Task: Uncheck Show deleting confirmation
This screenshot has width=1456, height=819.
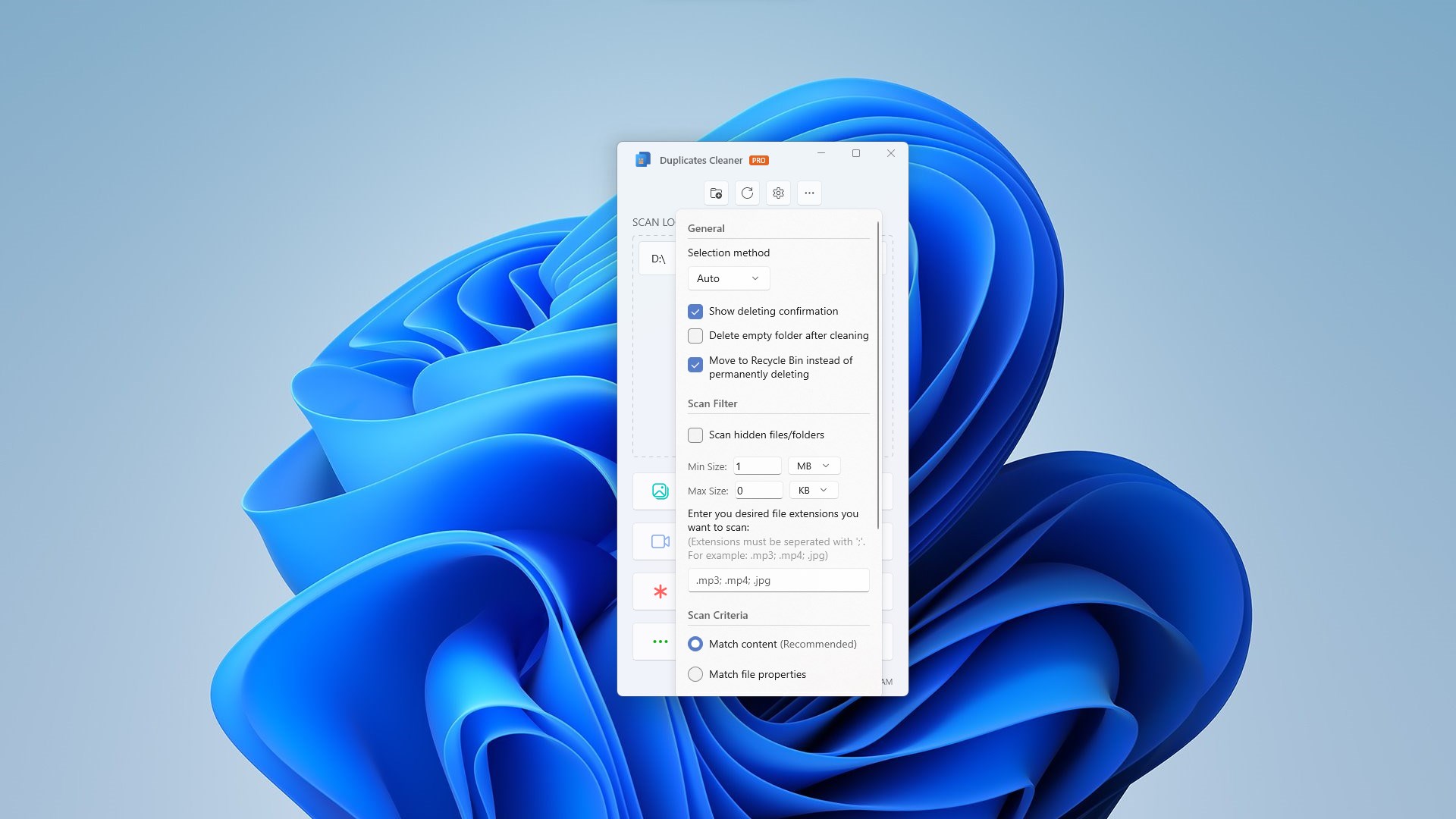Action: pyautogui.click(x=695, y=312)
